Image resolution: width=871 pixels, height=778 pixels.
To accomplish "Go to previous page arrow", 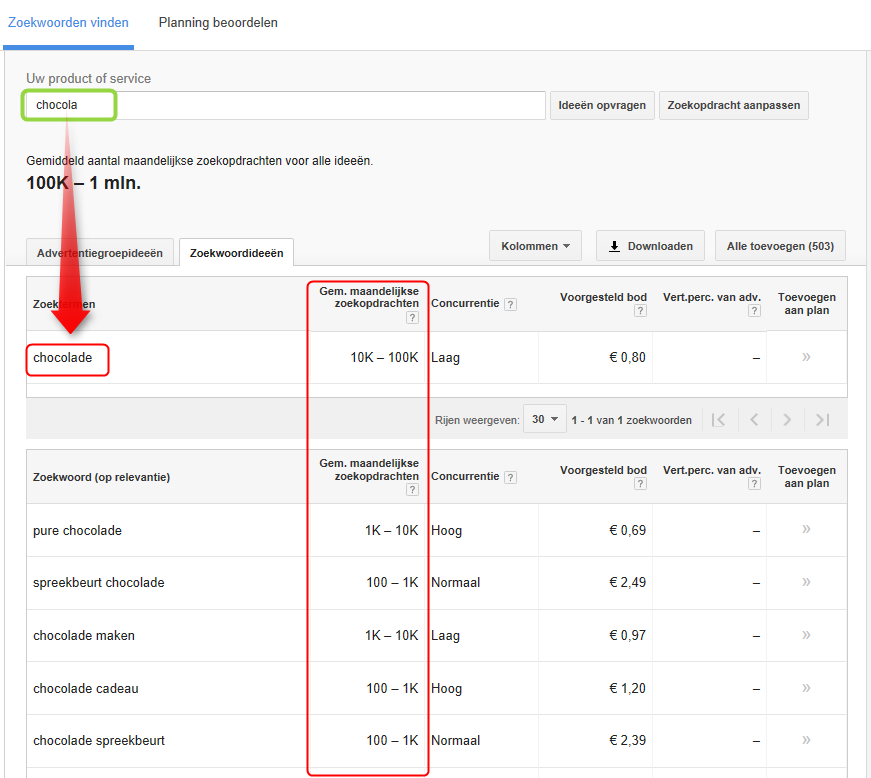I will coord(754,420).
